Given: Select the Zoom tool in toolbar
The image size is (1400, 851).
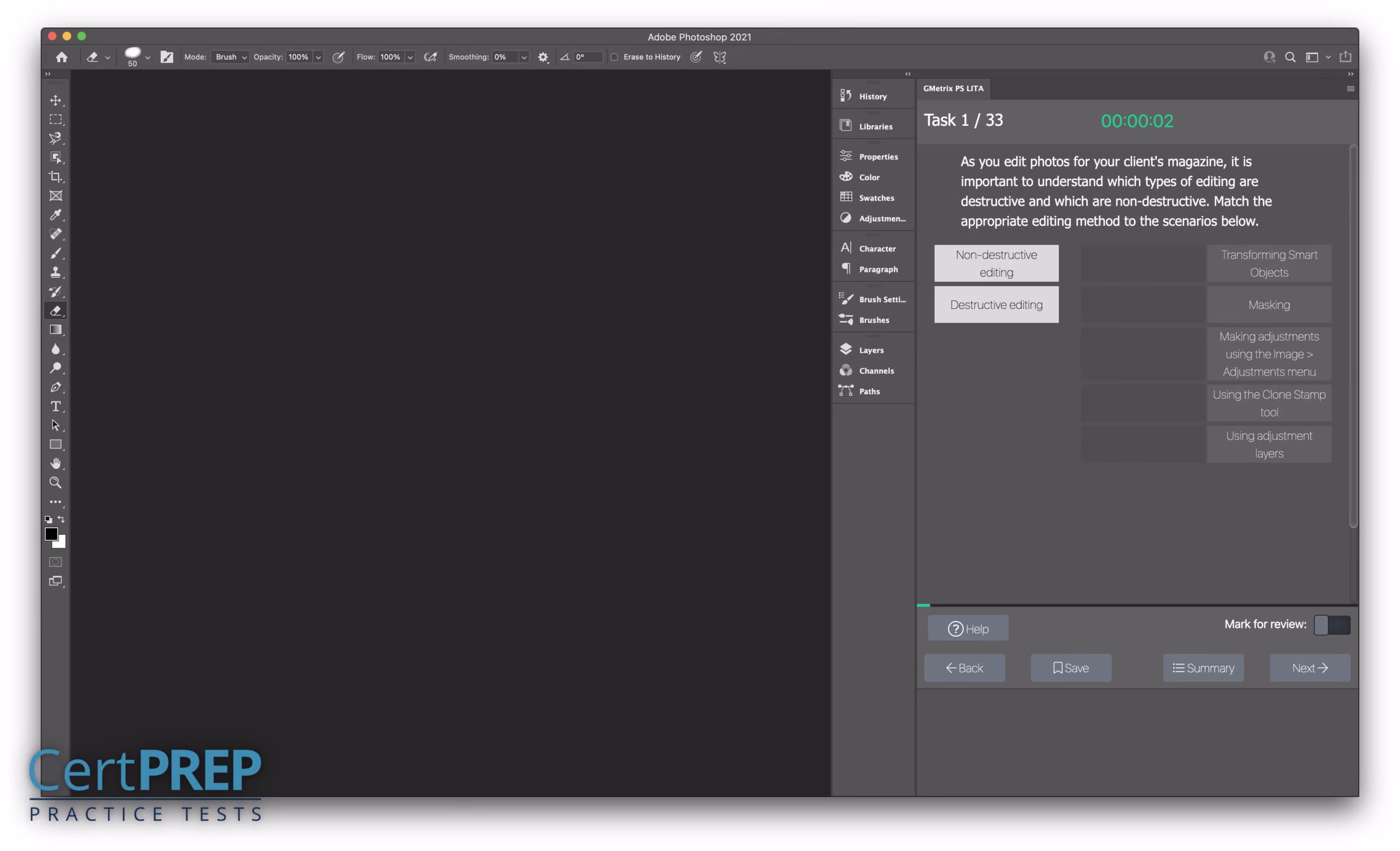Looking at the screenshot, I should click(55, 483).
